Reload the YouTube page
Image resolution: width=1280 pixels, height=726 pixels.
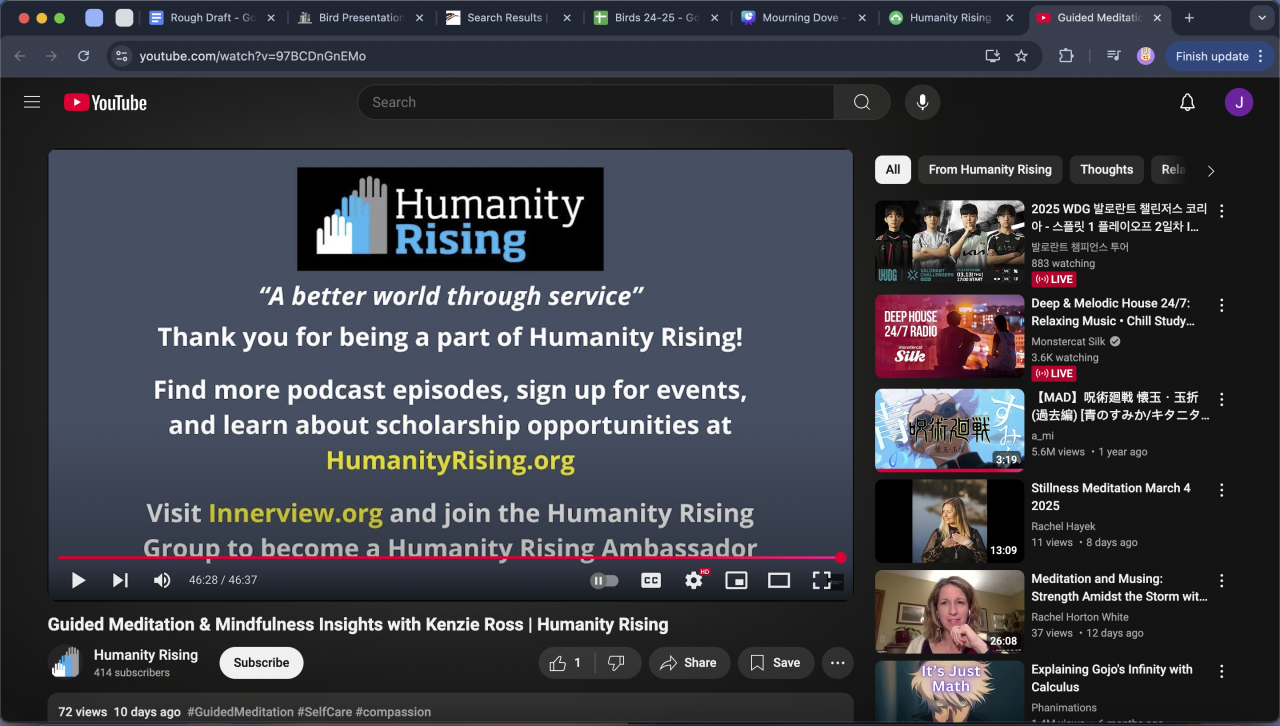coord(83,56)
